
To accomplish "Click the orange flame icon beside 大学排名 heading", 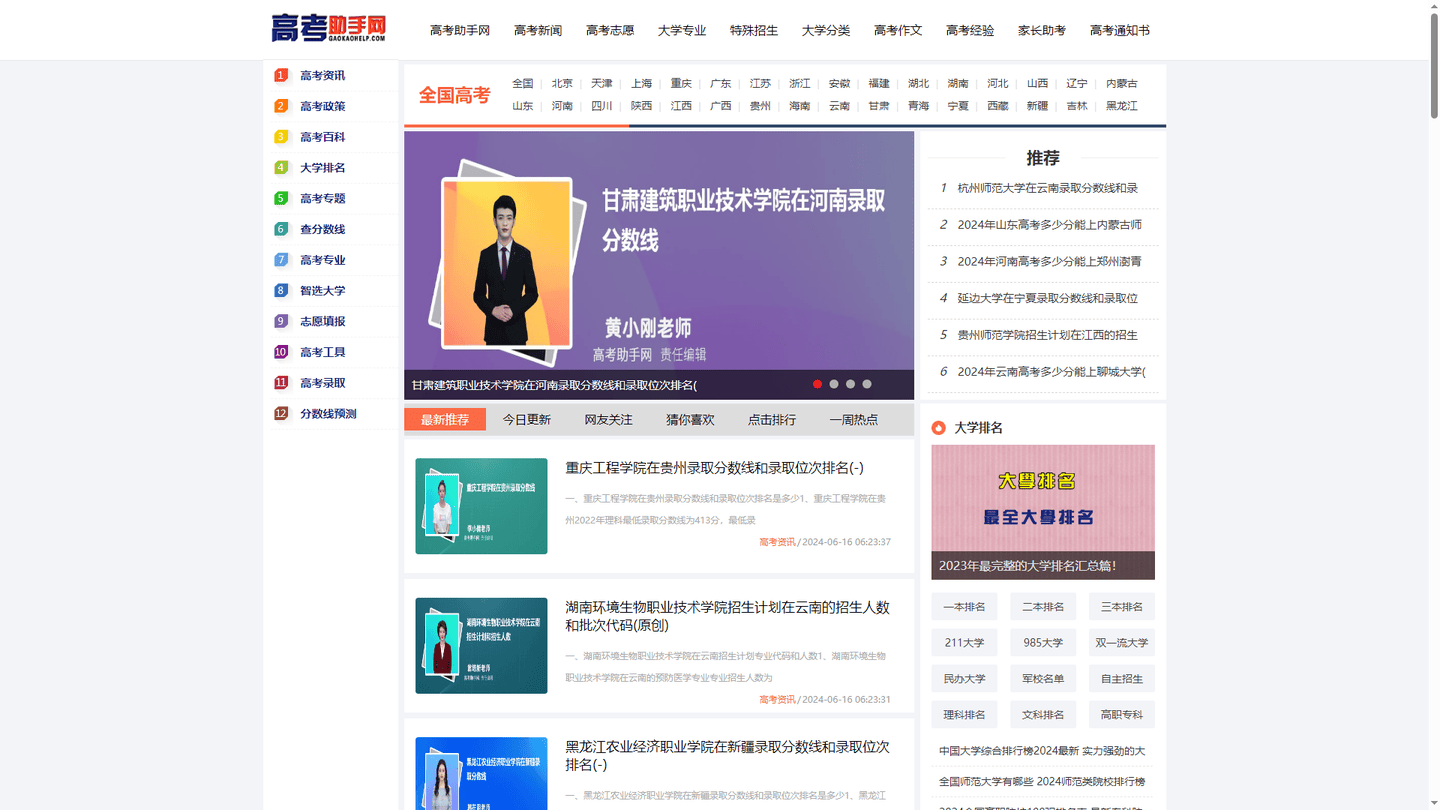I will 938,428.
